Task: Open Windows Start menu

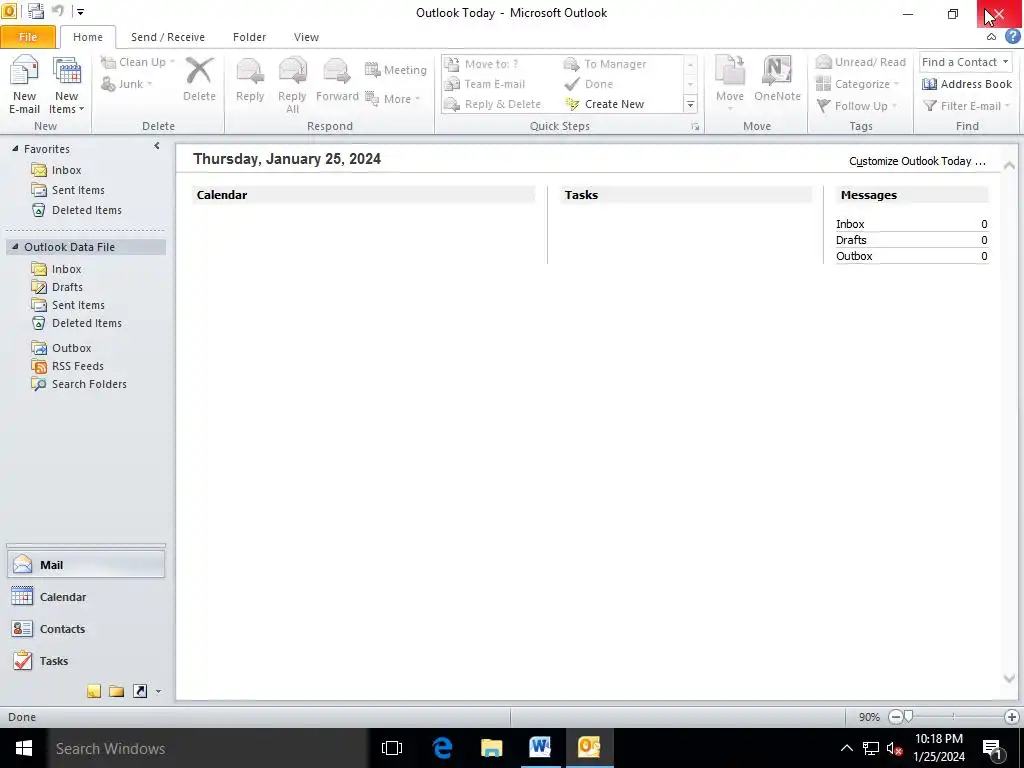Action: point(24,748)
